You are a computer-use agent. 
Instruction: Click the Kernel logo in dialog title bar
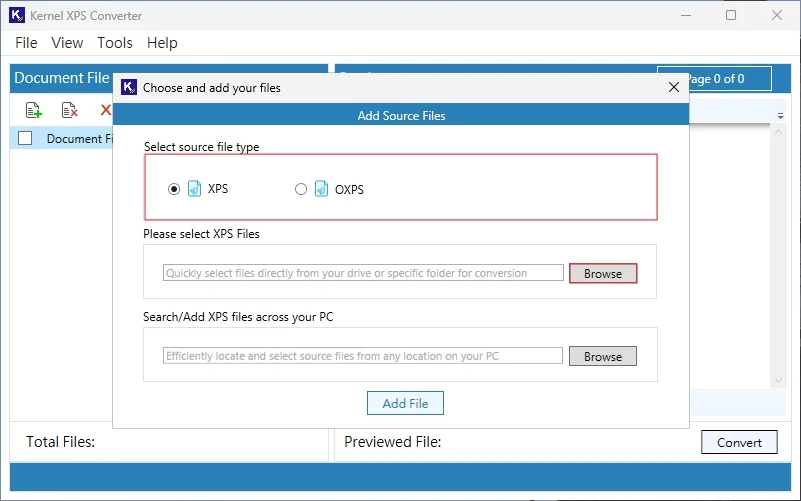point(129,87)
